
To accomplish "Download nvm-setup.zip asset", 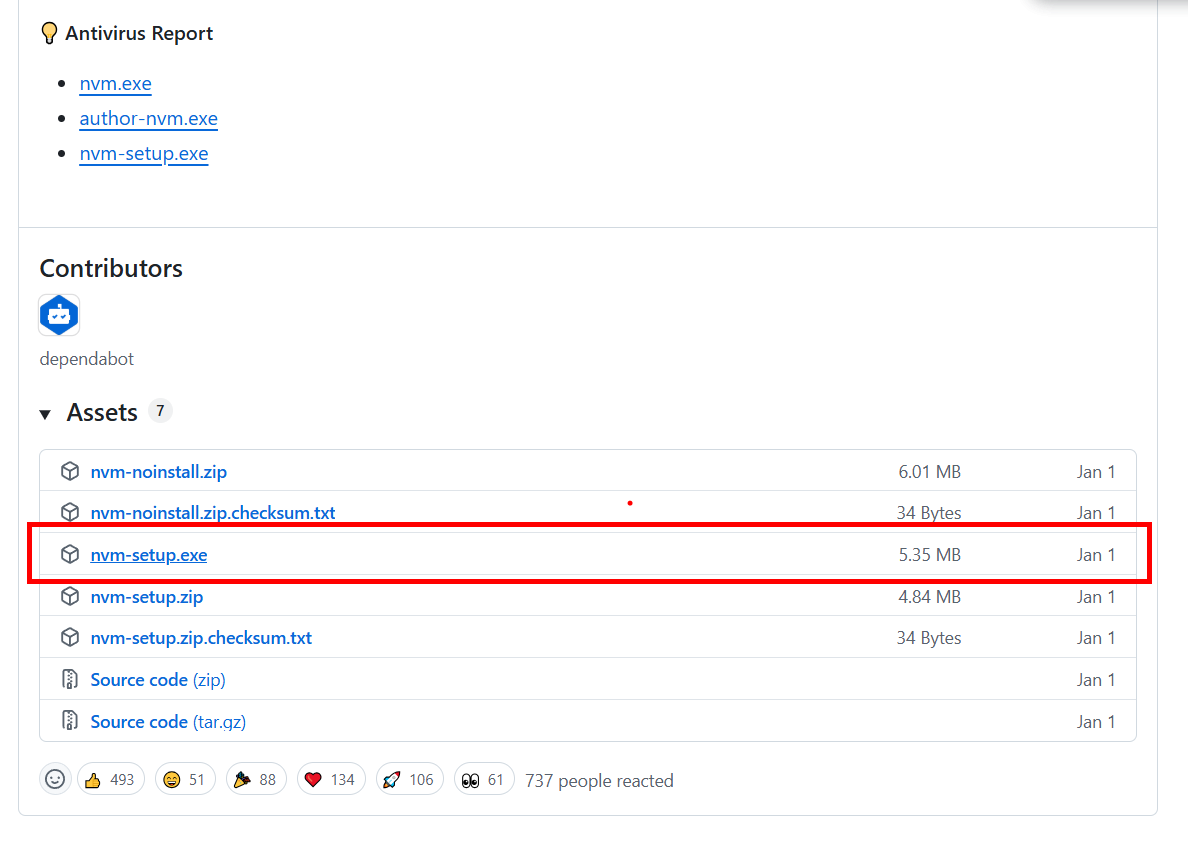I will pos(146,597).
